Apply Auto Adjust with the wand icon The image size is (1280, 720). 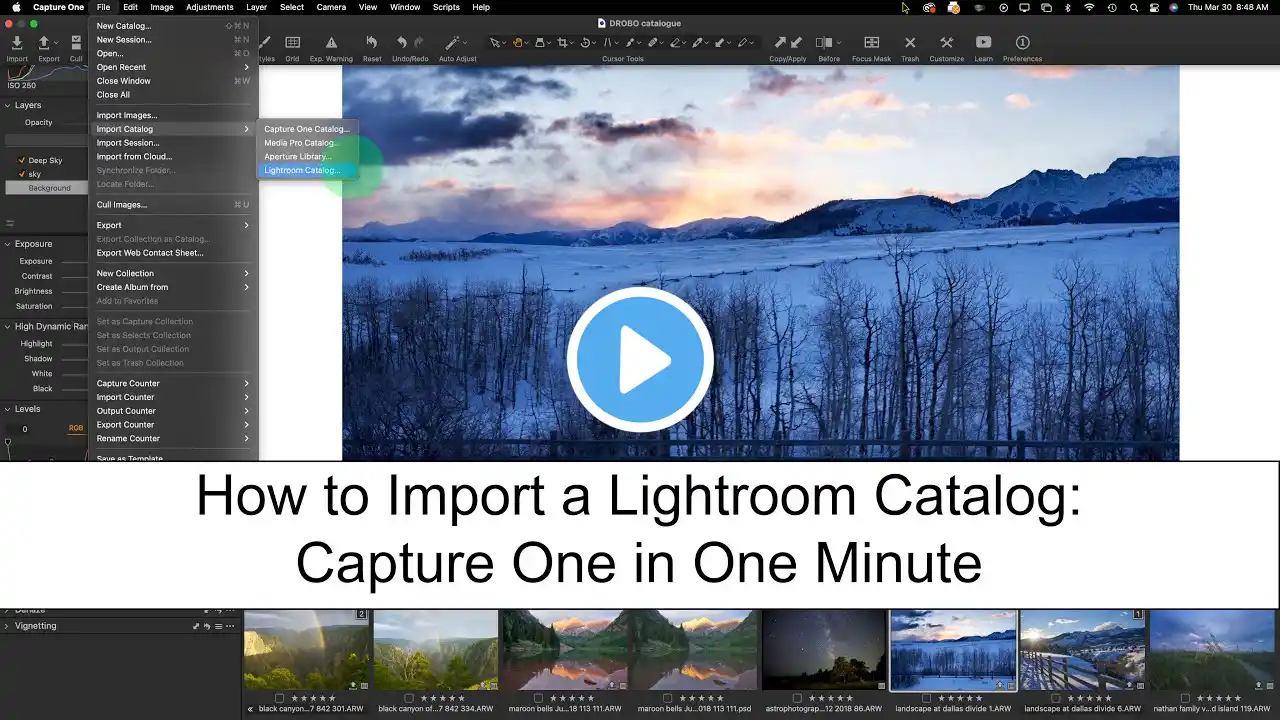click(x=452, y=43)
